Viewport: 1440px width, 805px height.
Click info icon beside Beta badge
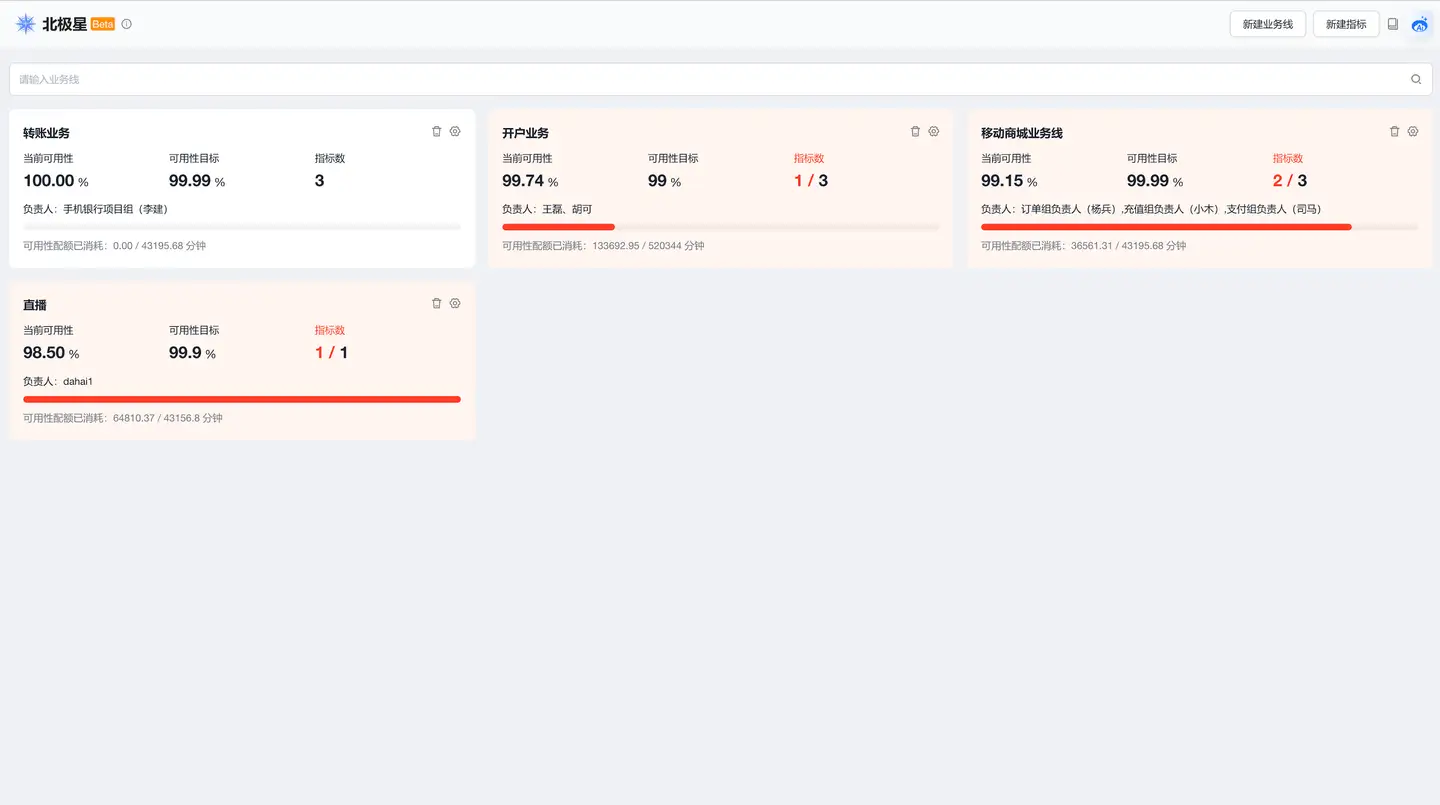(126, 24)
